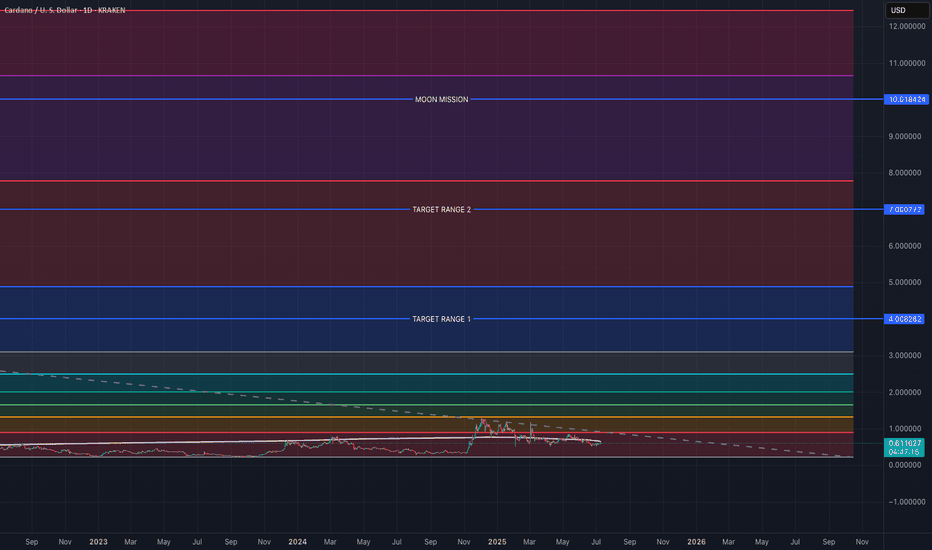Click the 8.000000 price axis label
Viewport: 932px width, 550px height.
(x=905, y=173)
